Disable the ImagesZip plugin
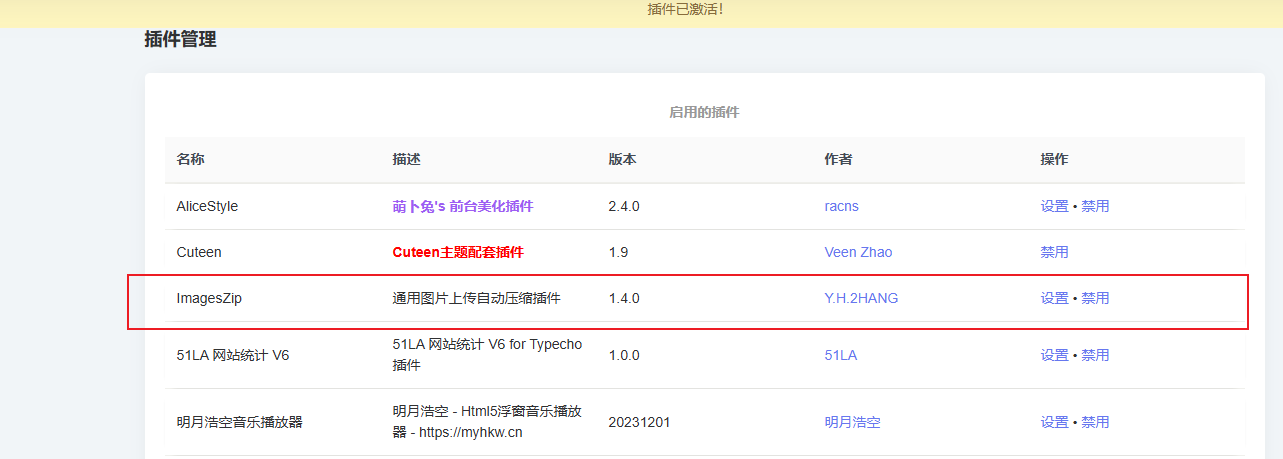The width and height of the screenshot is (1283, 459). tap(1095, 298)
